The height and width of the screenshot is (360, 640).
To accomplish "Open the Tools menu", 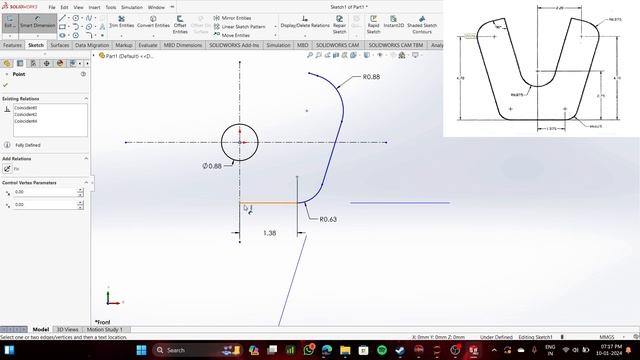I will (111, 7).
